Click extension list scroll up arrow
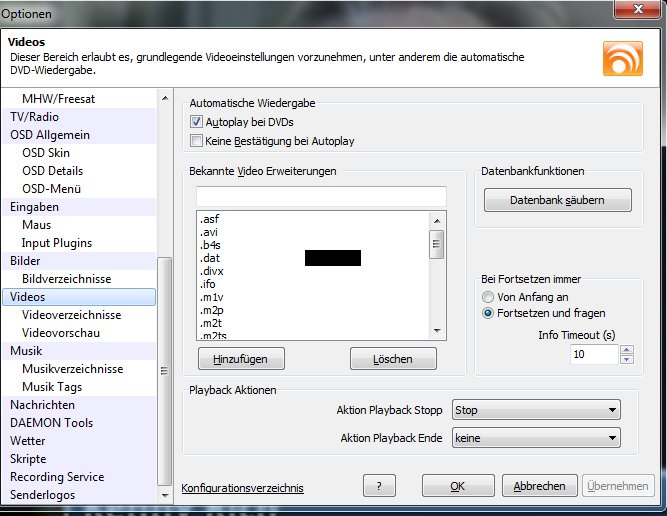This screenshot has height=516, width=667. pyautogui.click(x=437, y=220)
